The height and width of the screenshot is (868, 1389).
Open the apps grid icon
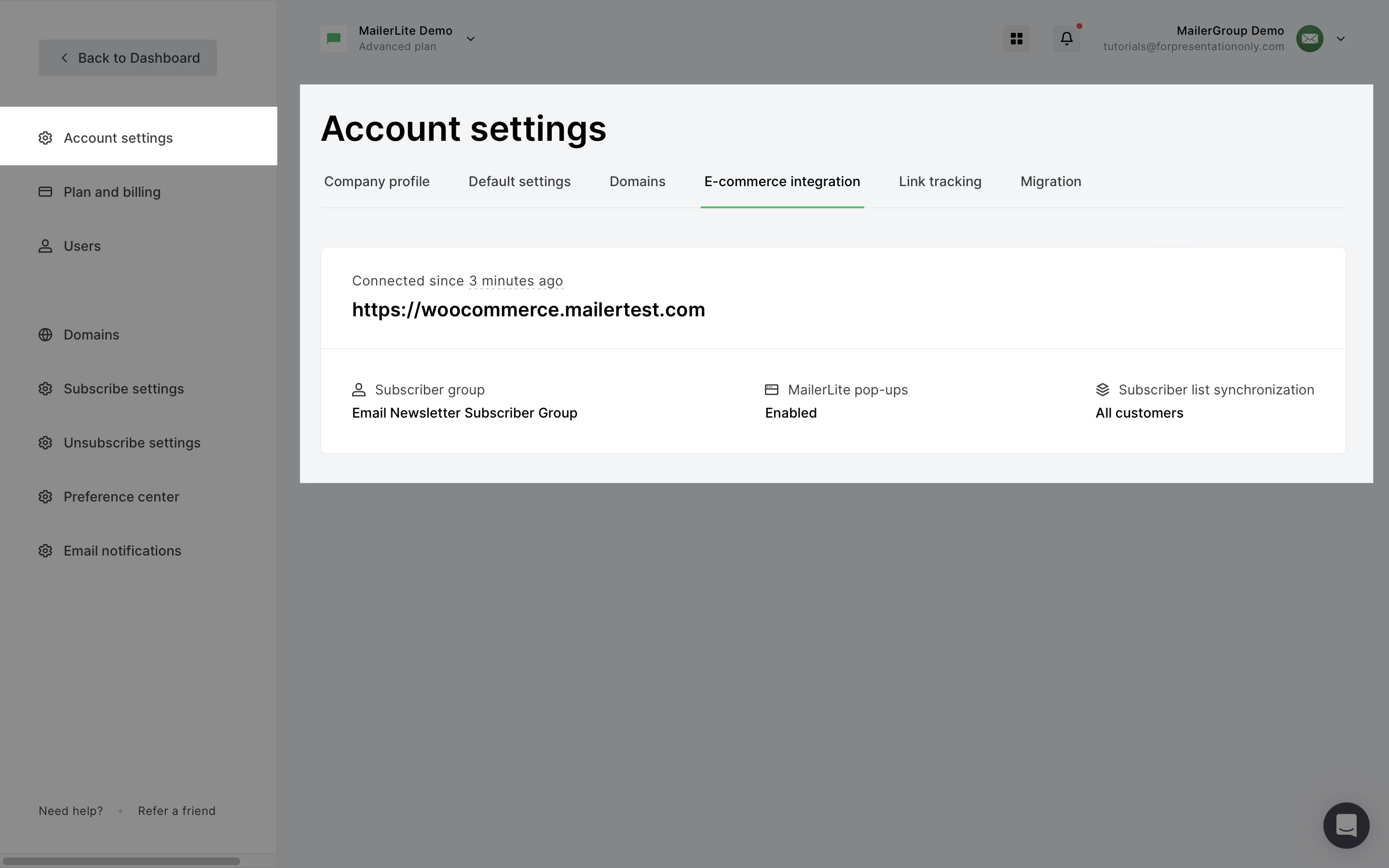[x=1016, y=39]
